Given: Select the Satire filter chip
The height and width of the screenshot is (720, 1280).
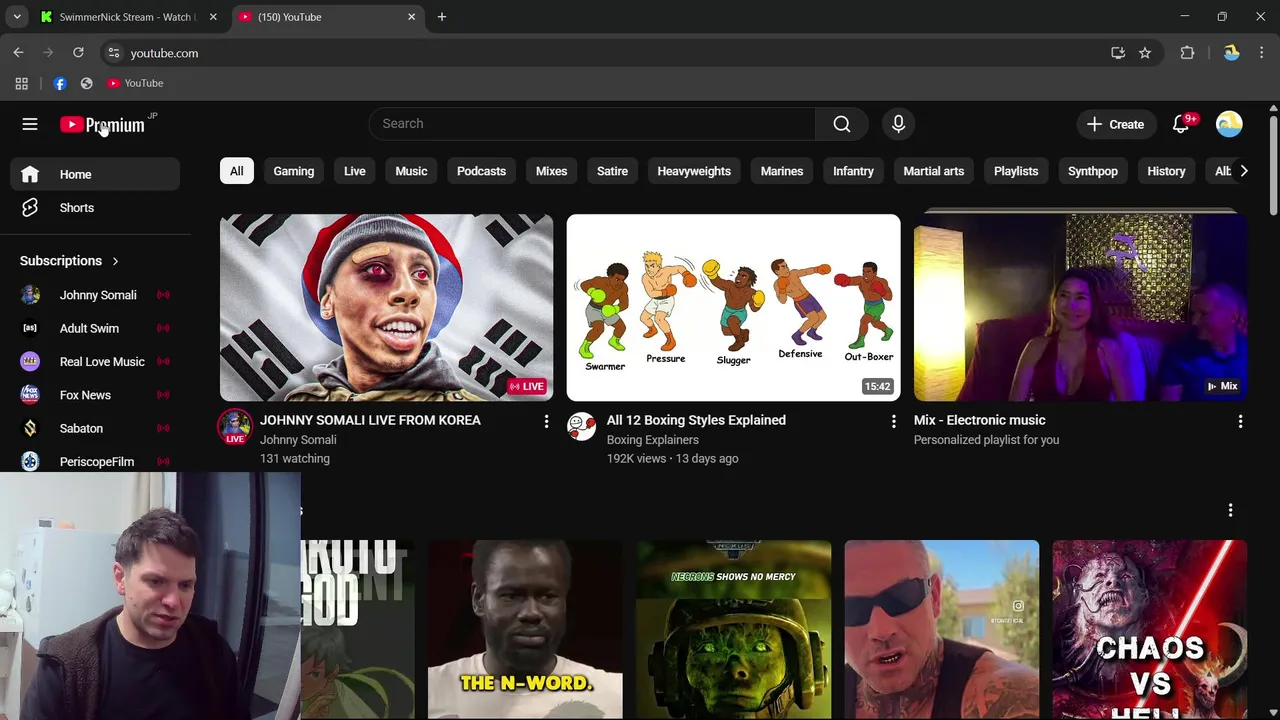Looking at the screenshot, I should point(612,171).
